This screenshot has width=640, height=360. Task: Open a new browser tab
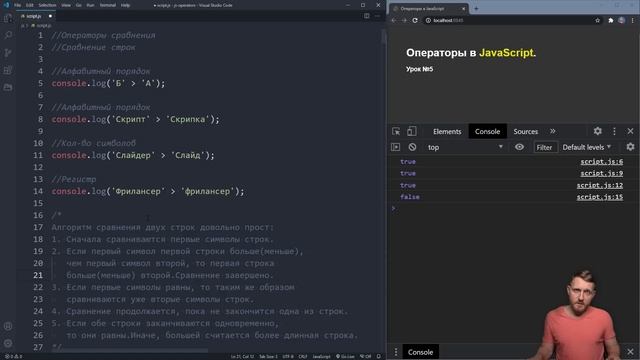click(x=476, y=9)
